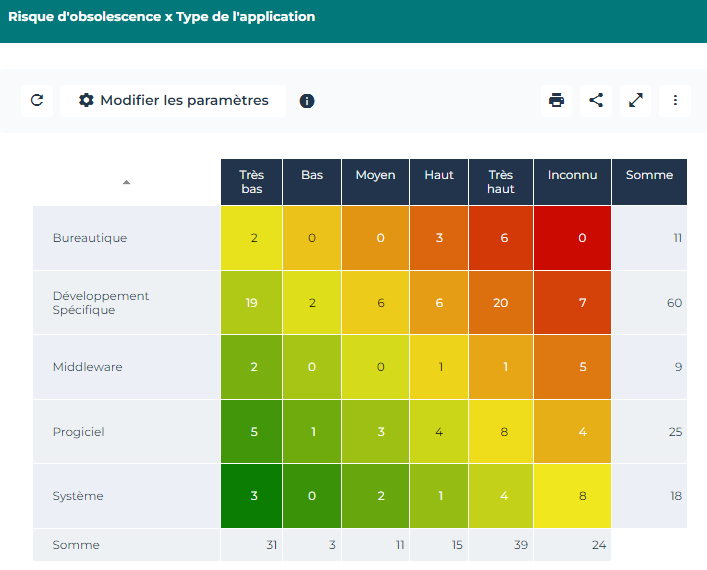Open the info icon tooltip
The width and height of the screenshot is (707, 570).
coord(307,101)
